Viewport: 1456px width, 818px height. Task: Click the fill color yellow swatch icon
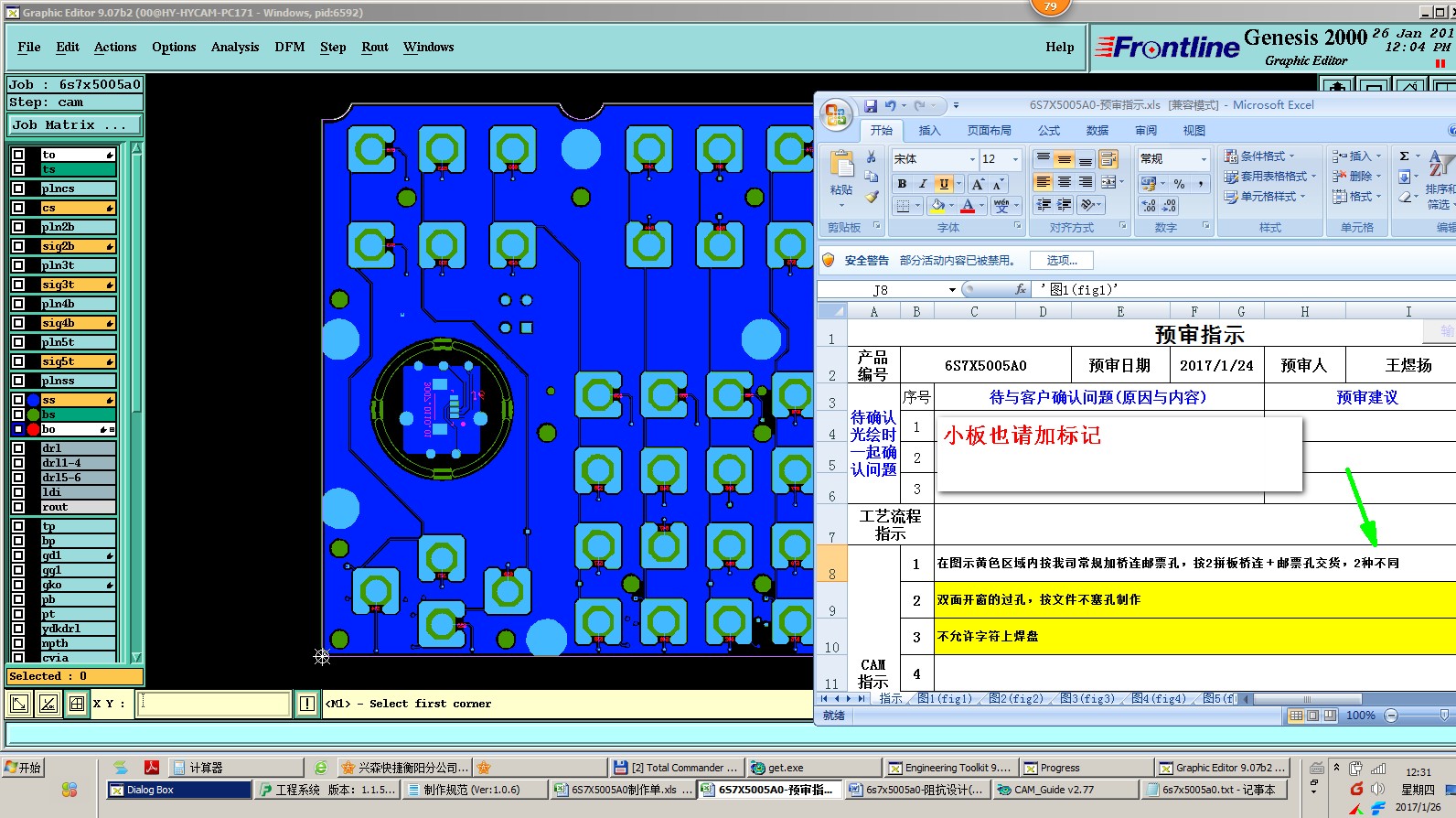tap(937, 206)
